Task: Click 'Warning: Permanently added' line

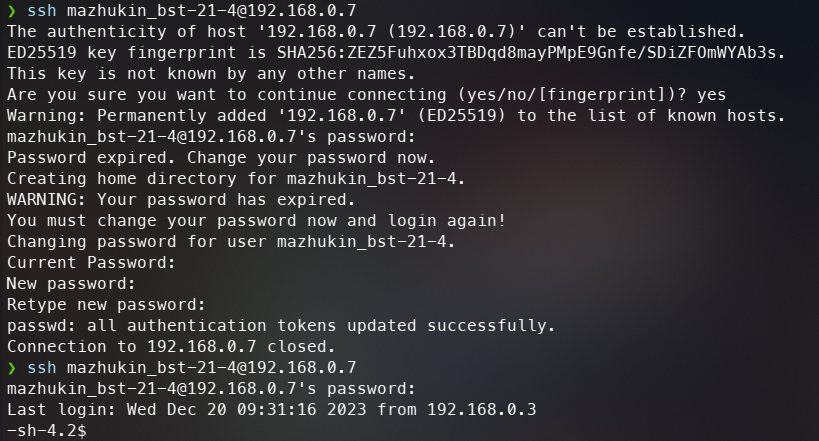Action: pos(396,115)
